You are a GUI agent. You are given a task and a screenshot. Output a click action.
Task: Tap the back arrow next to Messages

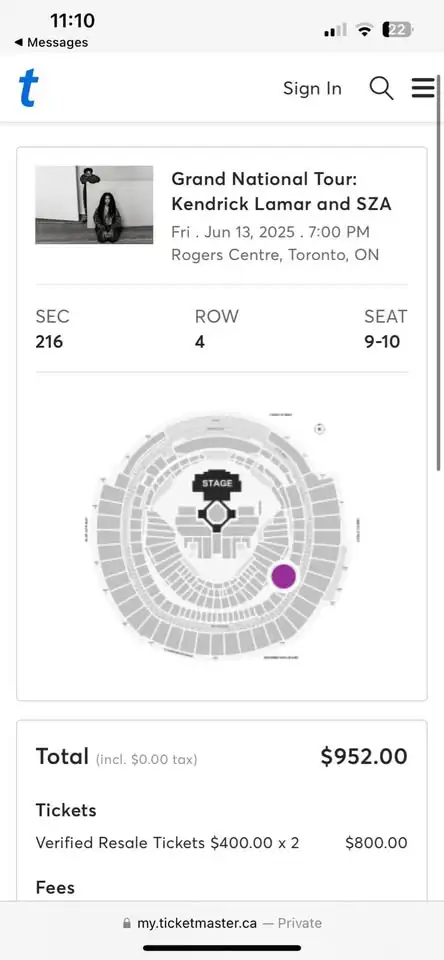(19, 42)
